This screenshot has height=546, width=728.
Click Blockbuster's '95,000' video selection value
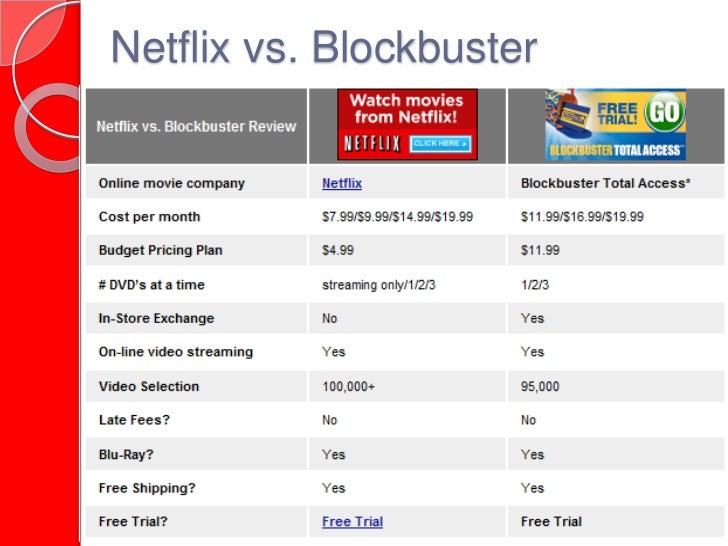[541, 387]
